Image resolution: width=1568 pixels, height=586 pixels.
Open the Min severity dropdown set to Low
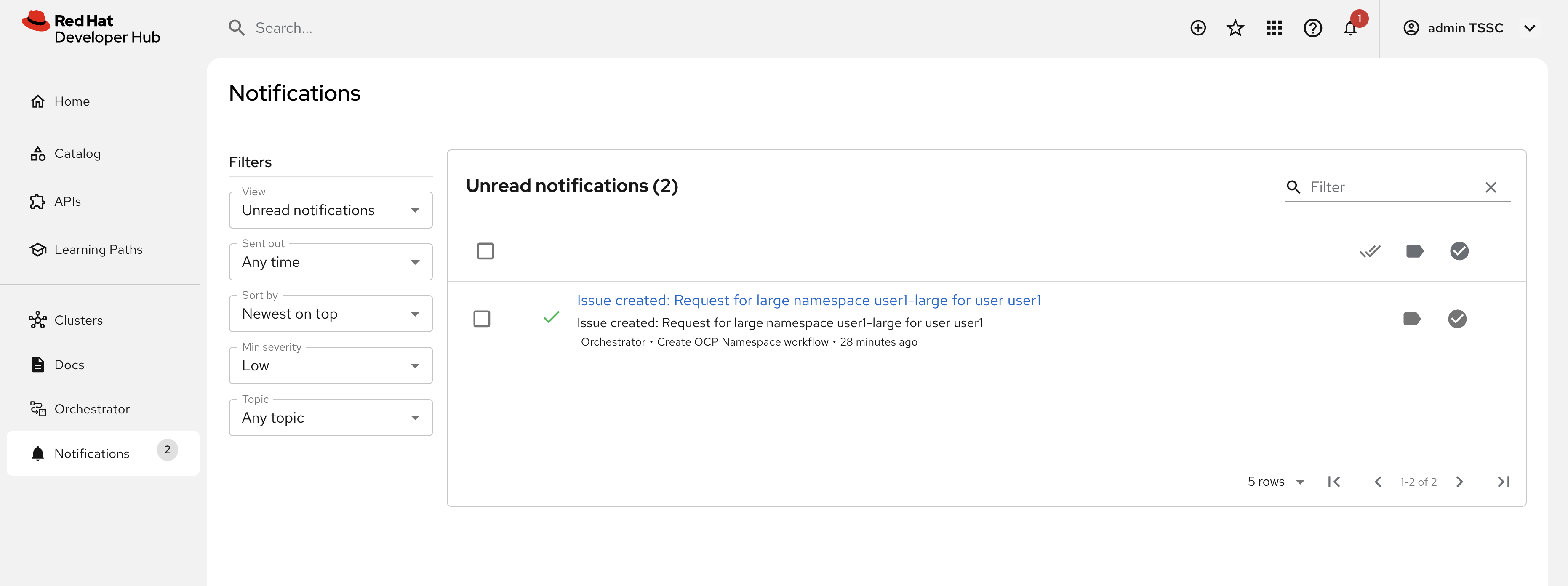click(x=331, y=365)
